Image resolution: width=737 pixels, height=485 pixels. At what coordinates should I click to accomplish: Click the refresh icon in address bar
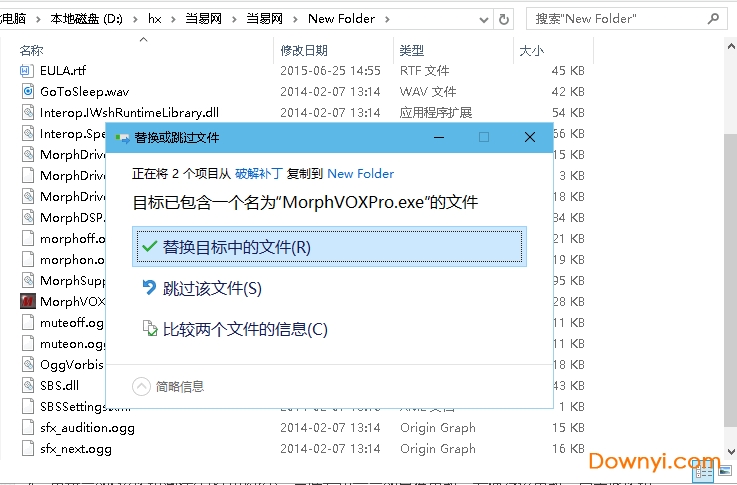(505, 18)
